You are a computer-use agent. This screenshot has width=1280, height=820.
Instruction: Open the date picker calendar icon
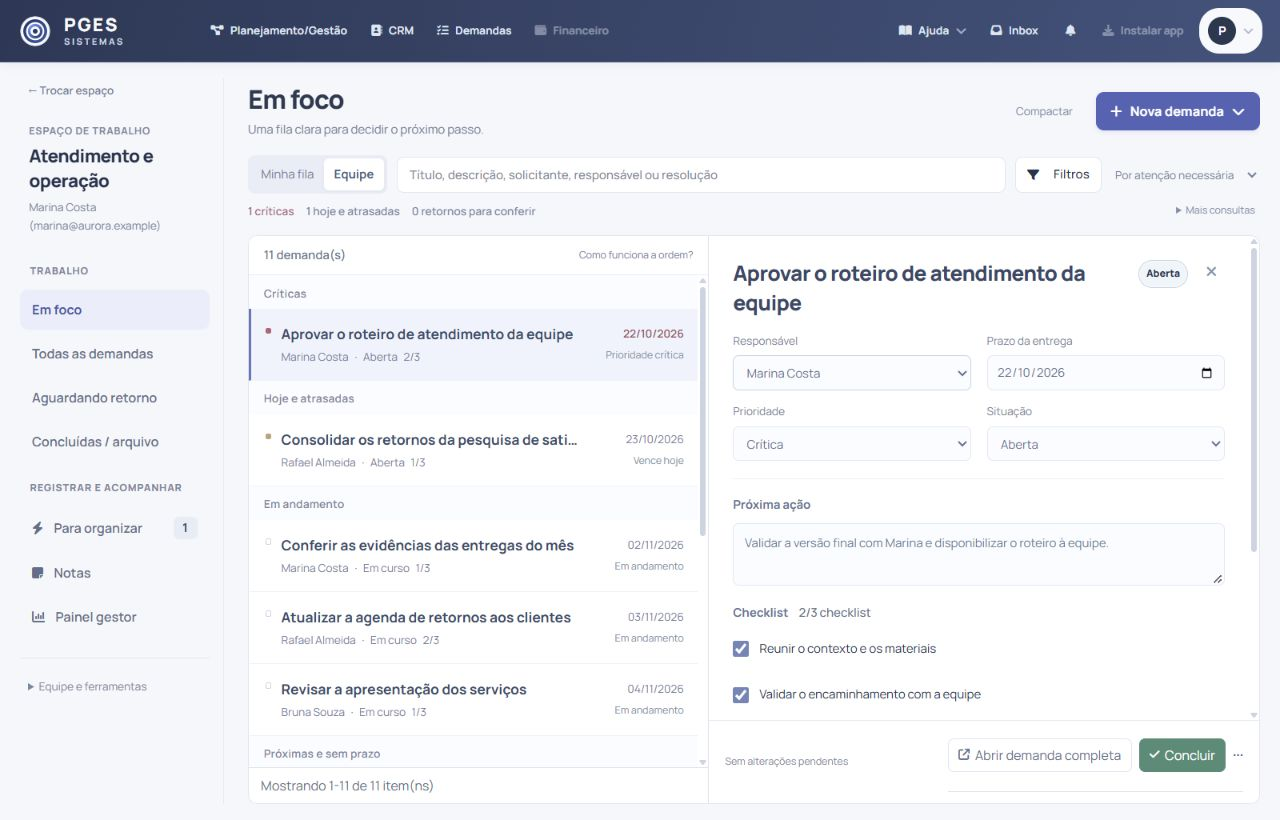1206,373
